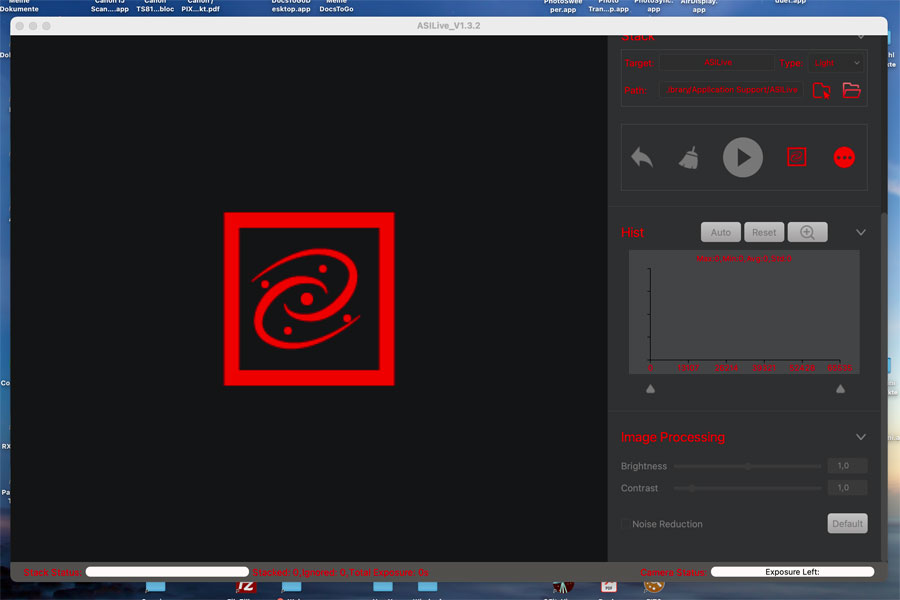The image size is (900, 600).
Task: Click the Image Processing section heading
Action: [673, 437]
